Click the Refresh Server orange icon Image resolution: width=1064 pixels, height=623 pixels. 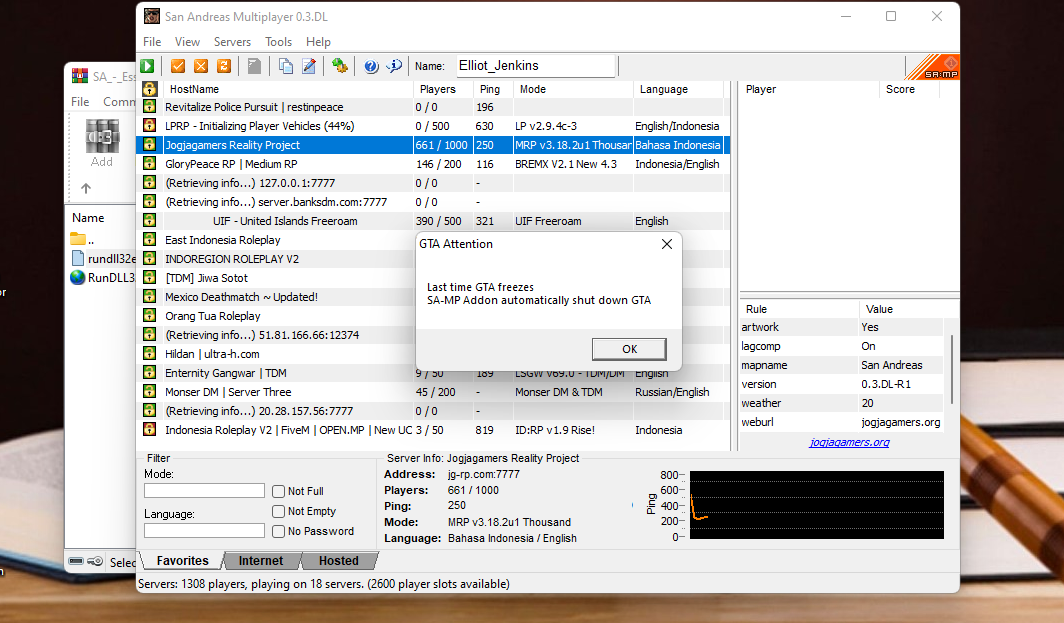[224, 66]
